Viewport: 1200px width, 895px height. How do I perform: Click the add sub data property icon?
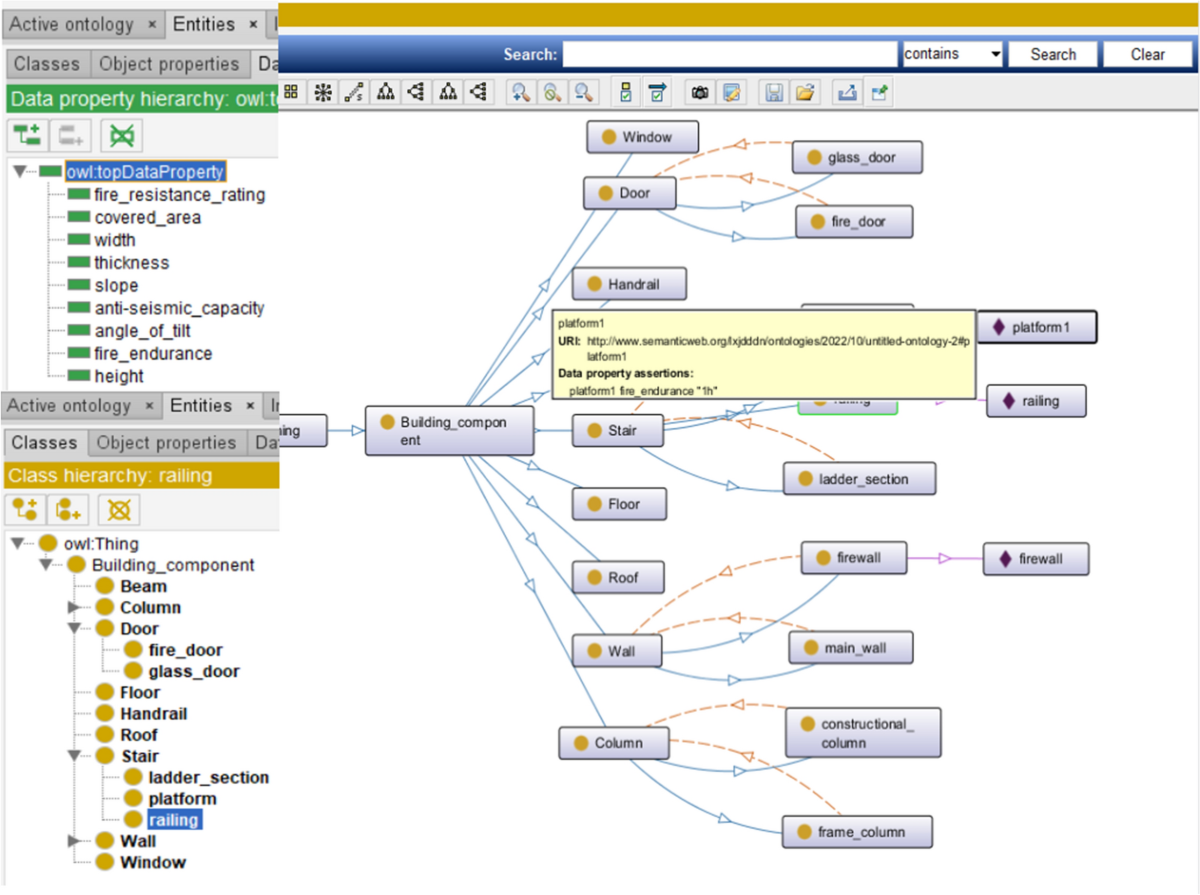(x=26, y=134)
